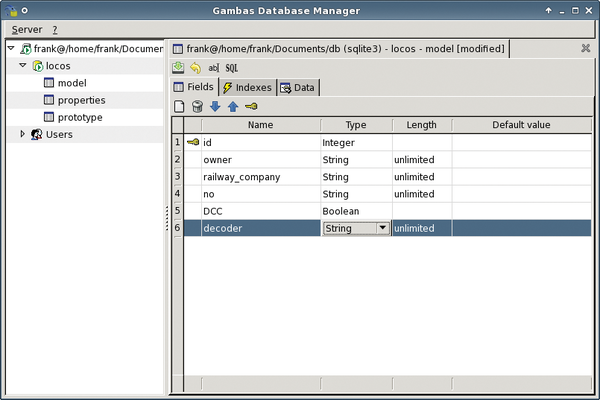Toggle primary key with toolbar key icon
Image resolution: width=600 pixels, height=400 pixels.
click(251, 107)
